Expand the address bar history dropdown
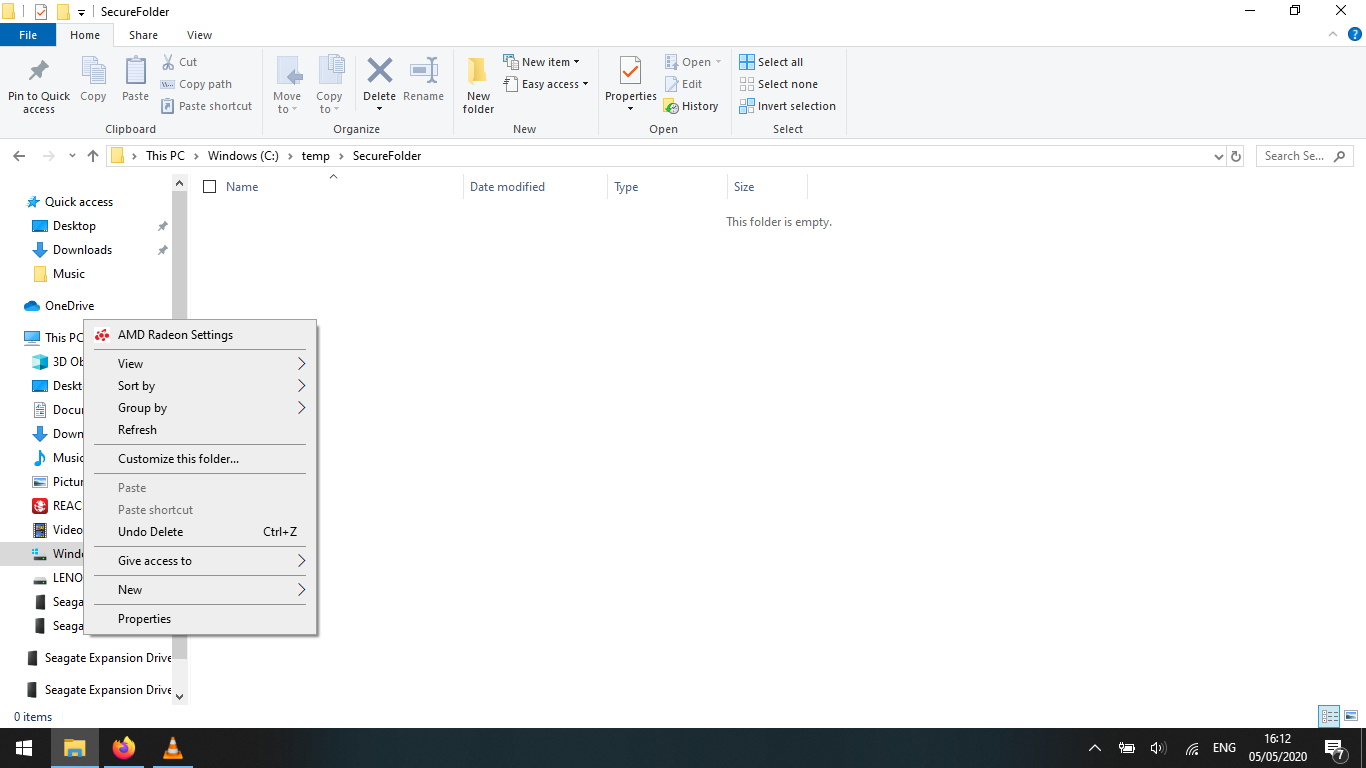Image resolution: width=1366 pixels, height=768 pixels. tap(1218, 156)
